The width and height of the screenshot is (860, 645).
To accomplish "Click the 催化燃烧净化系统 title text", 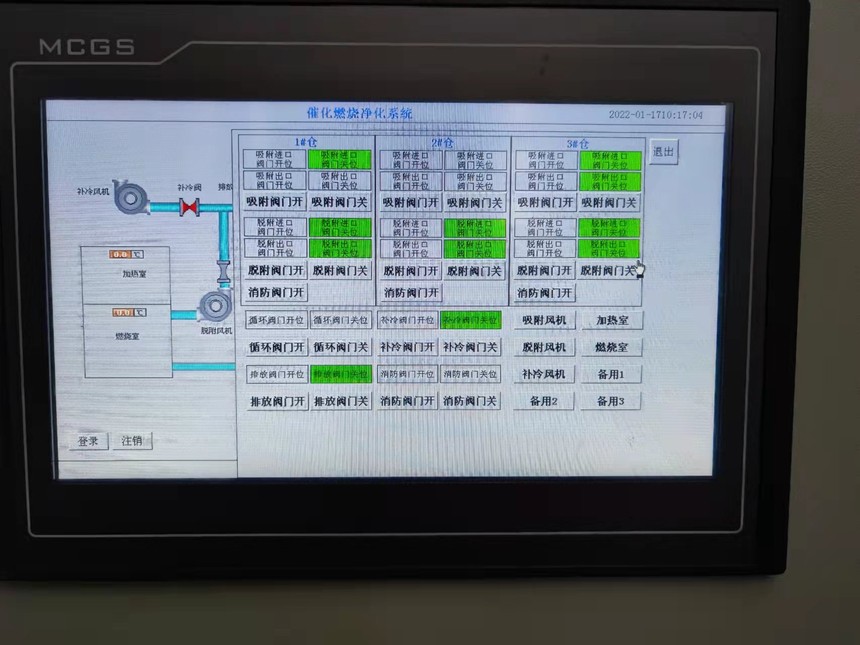I will point(359,114).
